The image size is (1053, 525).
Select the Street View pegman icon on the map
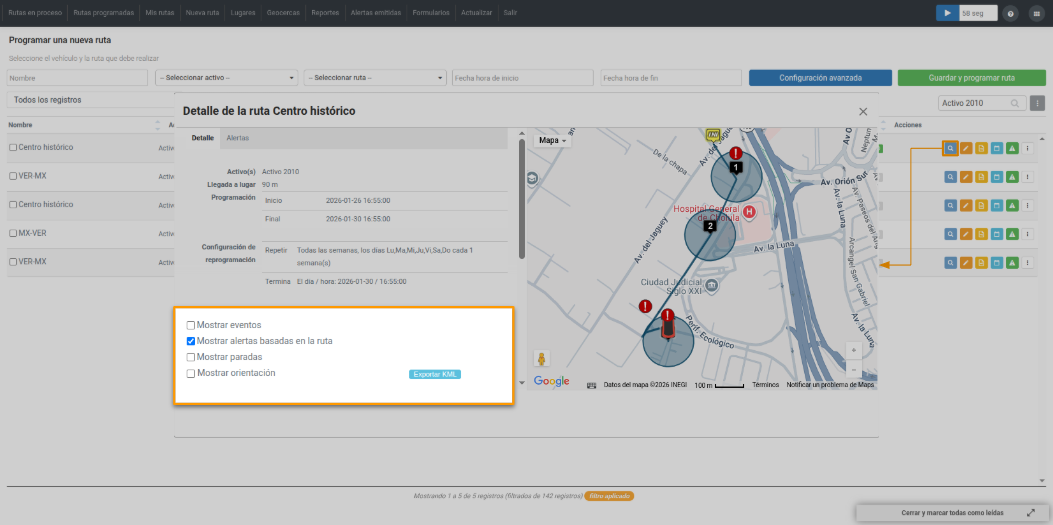(x=543, y=359)
